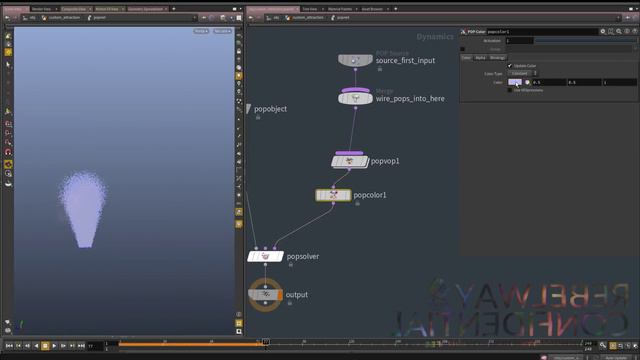Viewport: 640px width, 360px height.
Task: Select the wire_pops_into_here merge node
Action: (x=355, y=98)
